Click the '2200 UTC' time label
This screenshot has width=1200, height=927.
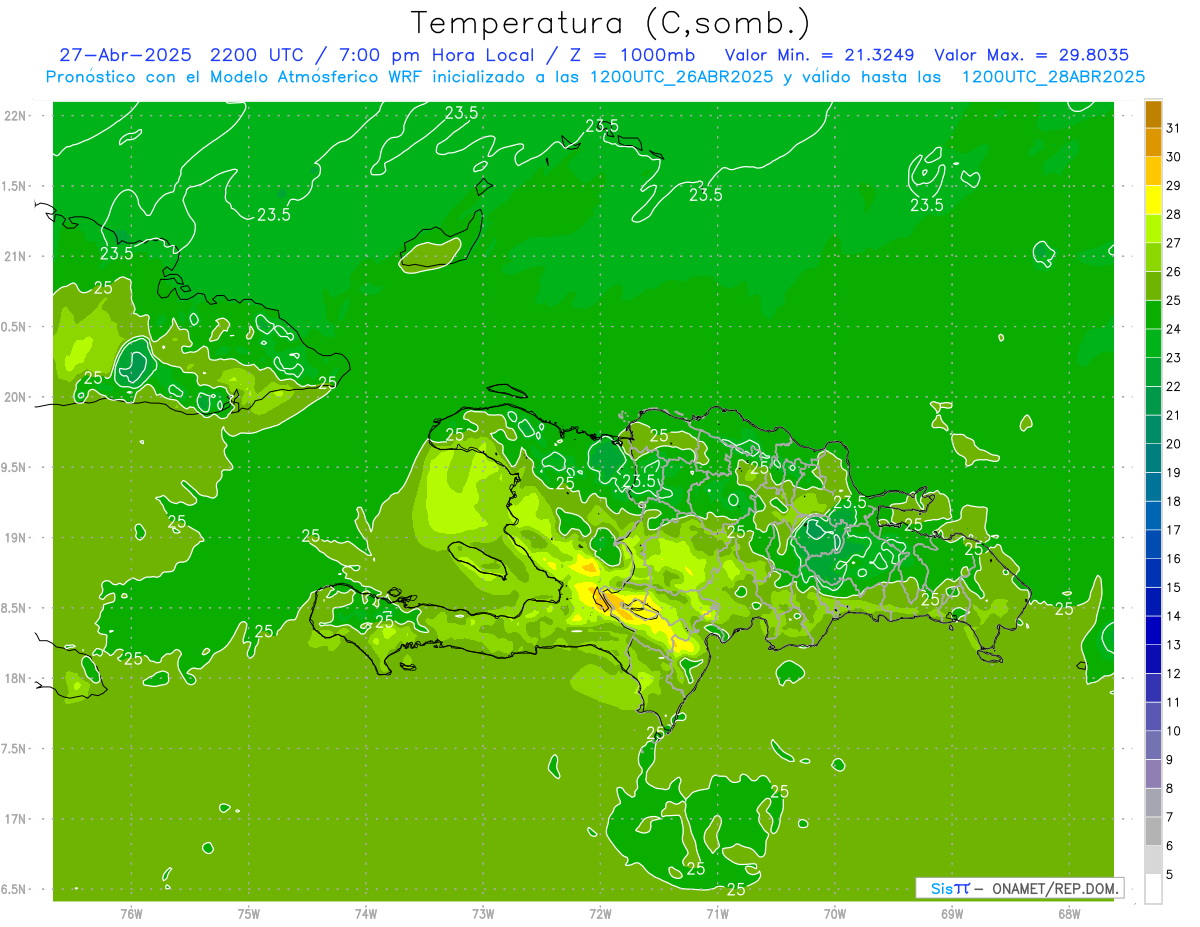(259, 55)
